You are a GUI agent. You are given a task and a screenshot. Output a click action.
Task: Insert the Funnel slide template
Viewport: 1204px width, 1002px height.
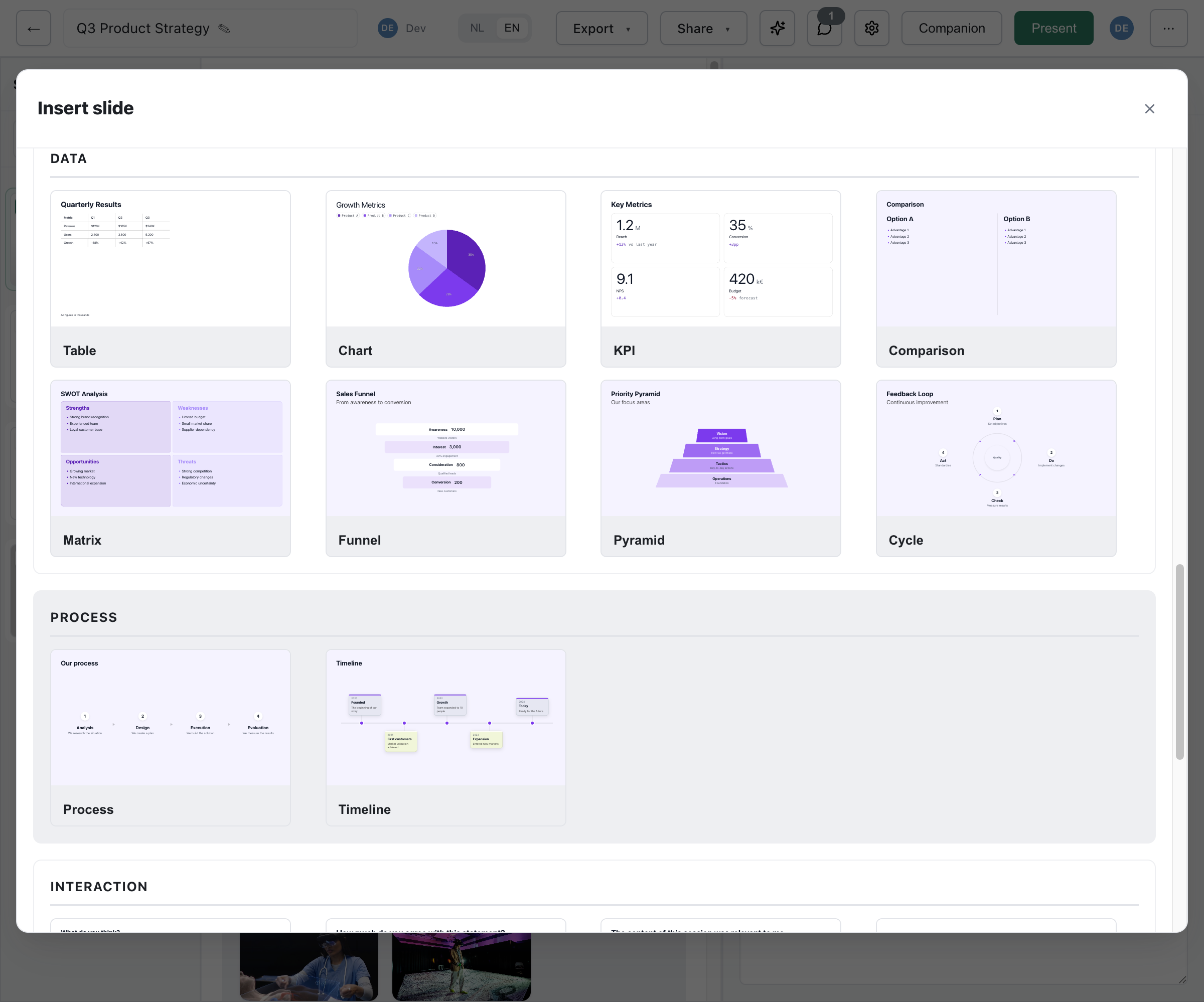point(445,468)
